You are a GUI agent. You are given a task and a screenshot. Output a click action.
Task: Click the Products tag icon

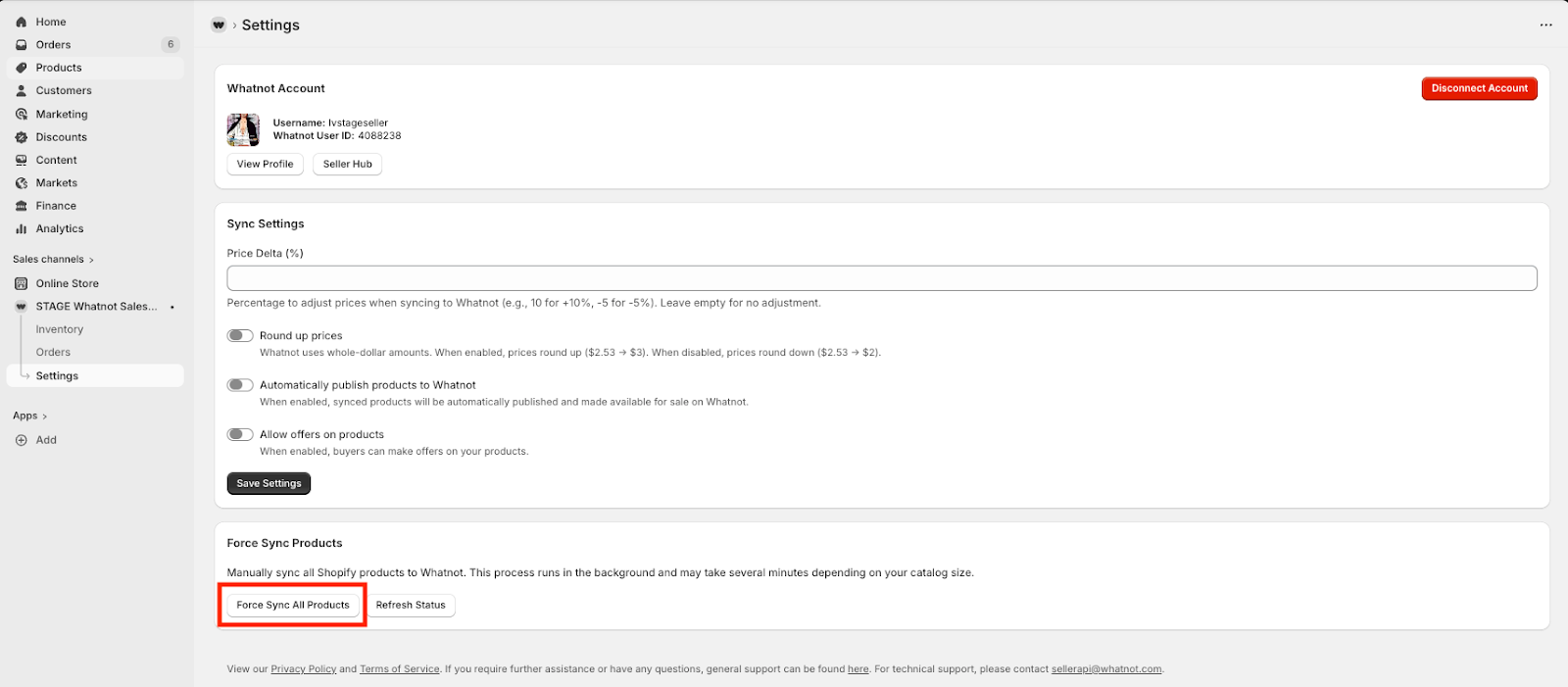[x=22, y=68]
